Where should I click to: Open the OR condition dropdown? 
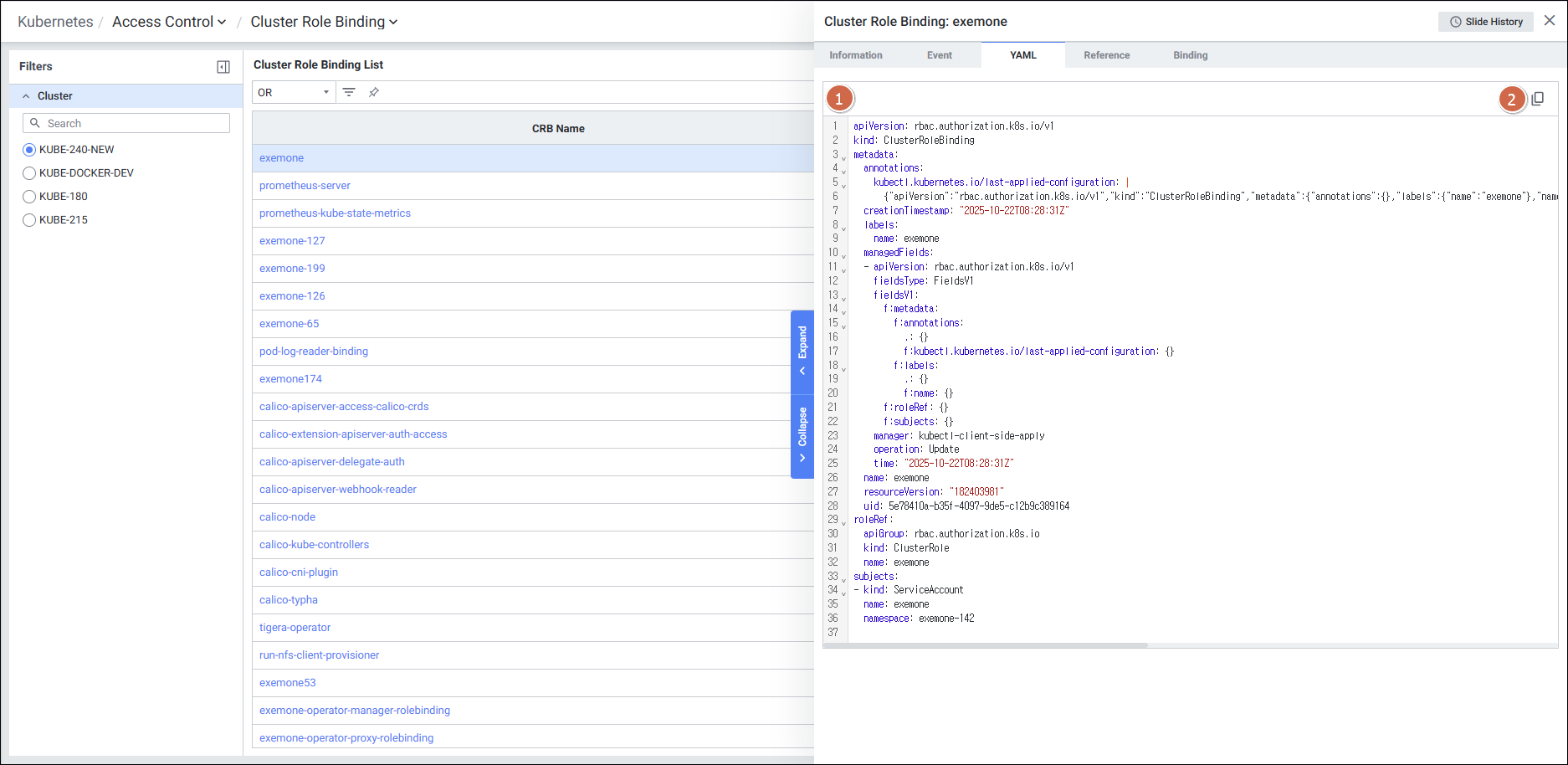pos(293,92)
